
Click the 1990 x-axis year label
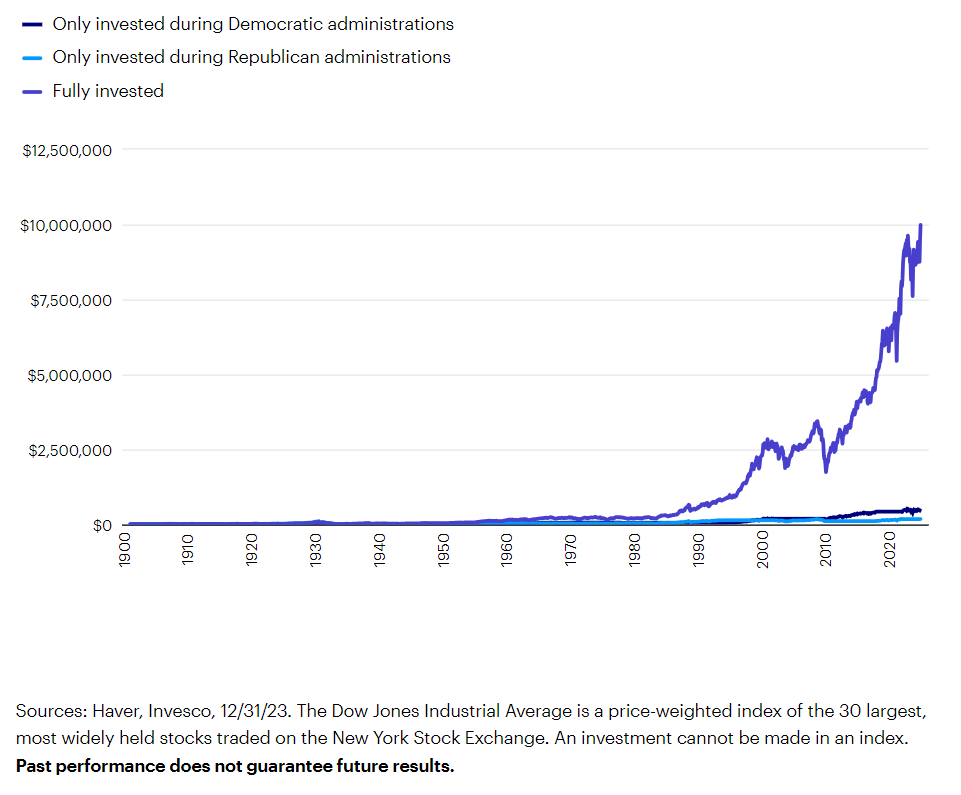699,550
